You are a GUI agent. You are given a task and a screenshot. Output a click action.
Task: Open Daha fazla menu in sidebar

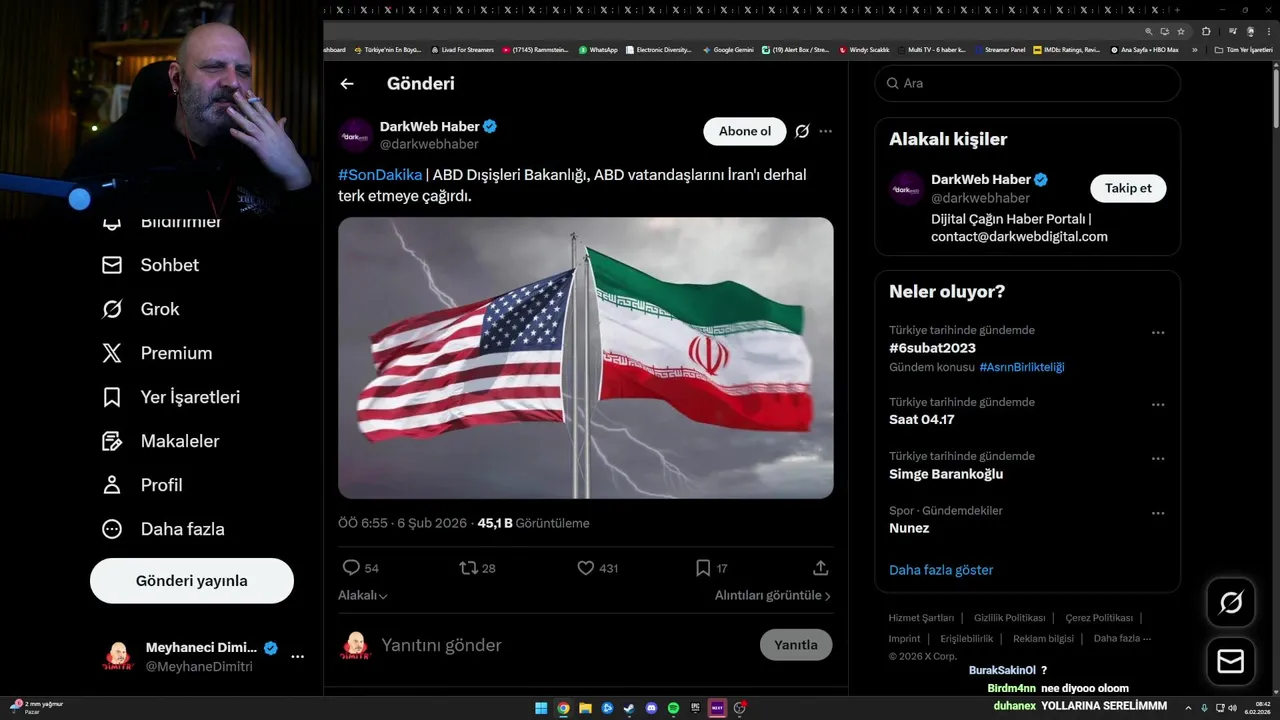(163, 529)
